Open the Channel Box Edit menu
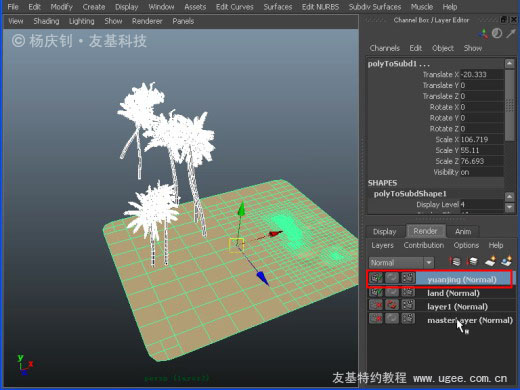 pos(416,48)
